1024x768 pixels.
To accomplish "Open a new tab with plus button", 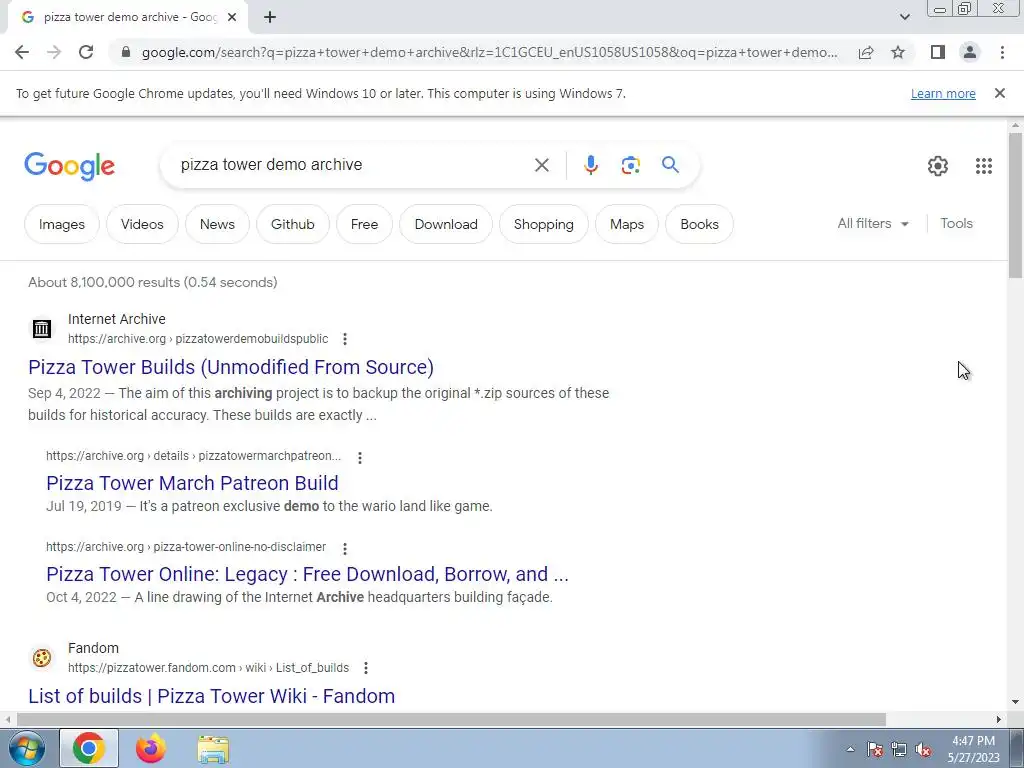I will [270, 18].
